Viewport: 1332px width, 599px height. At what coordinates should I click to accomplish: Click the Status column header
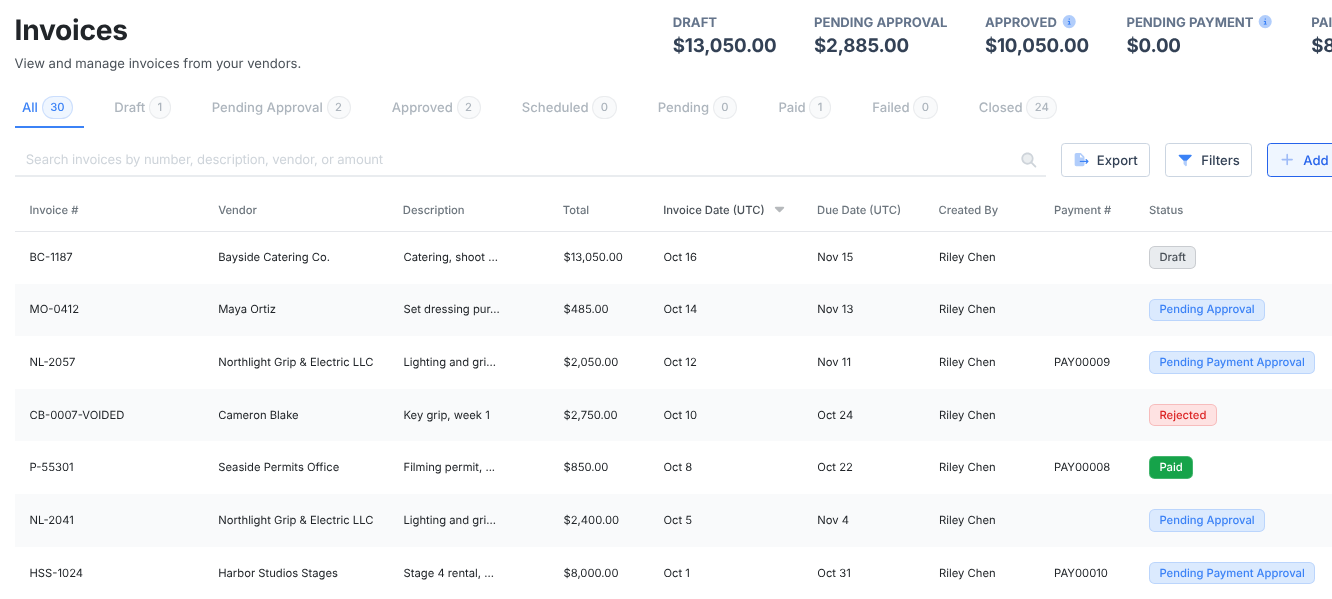1166,210
